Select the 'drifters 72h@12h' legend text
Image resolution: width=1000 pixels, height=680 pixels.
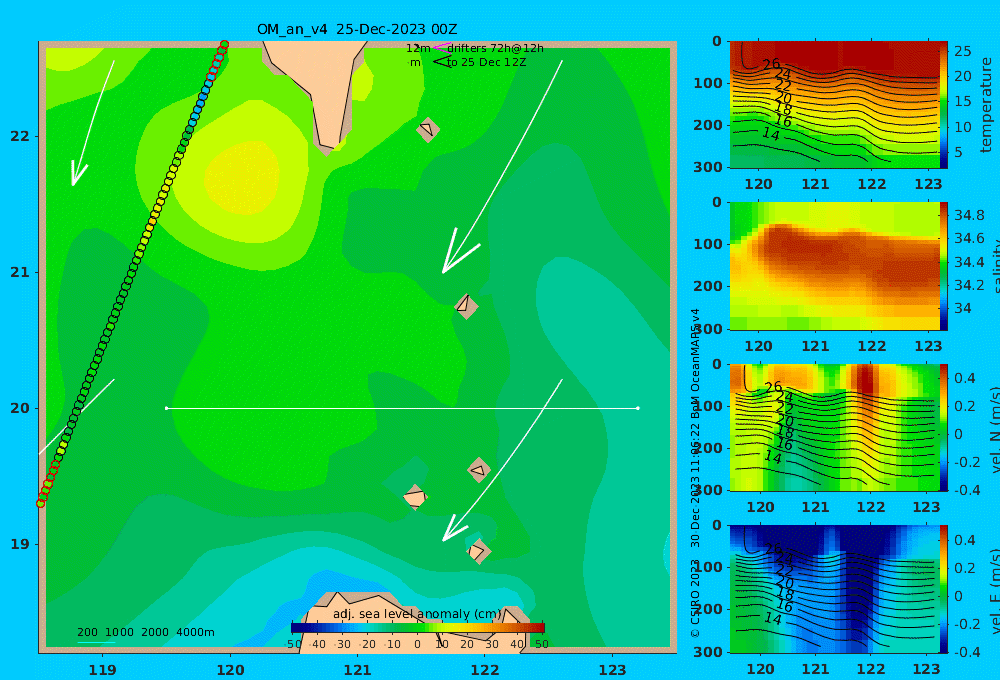[495, 48]
